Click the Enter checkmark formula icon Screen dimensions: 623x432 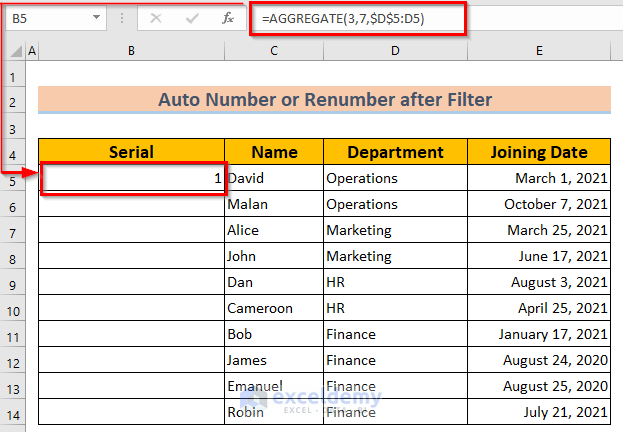(x=192, y=18)
